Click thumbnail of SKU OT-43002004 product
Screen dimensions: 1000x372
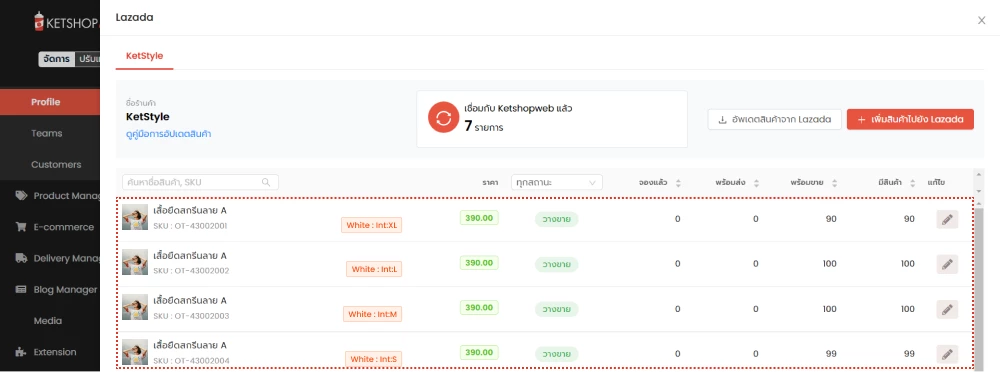(x=135, y=352)
